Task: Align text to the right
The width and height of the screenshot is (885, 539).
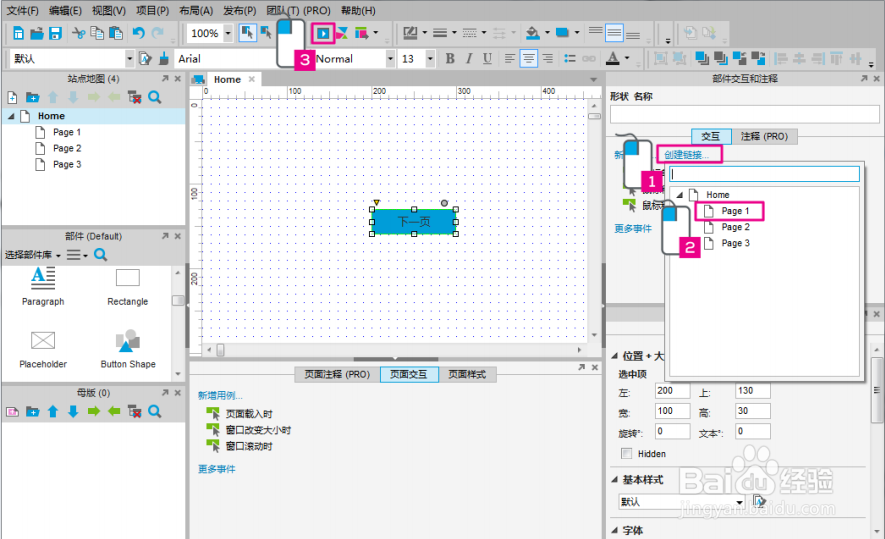Action: tap(547, 58)
